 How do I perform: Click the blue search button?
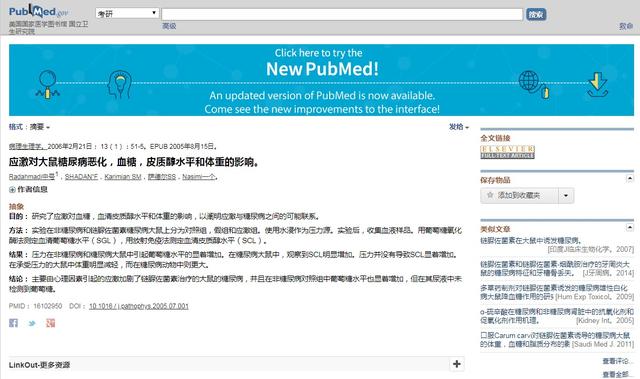coord(536,15)
